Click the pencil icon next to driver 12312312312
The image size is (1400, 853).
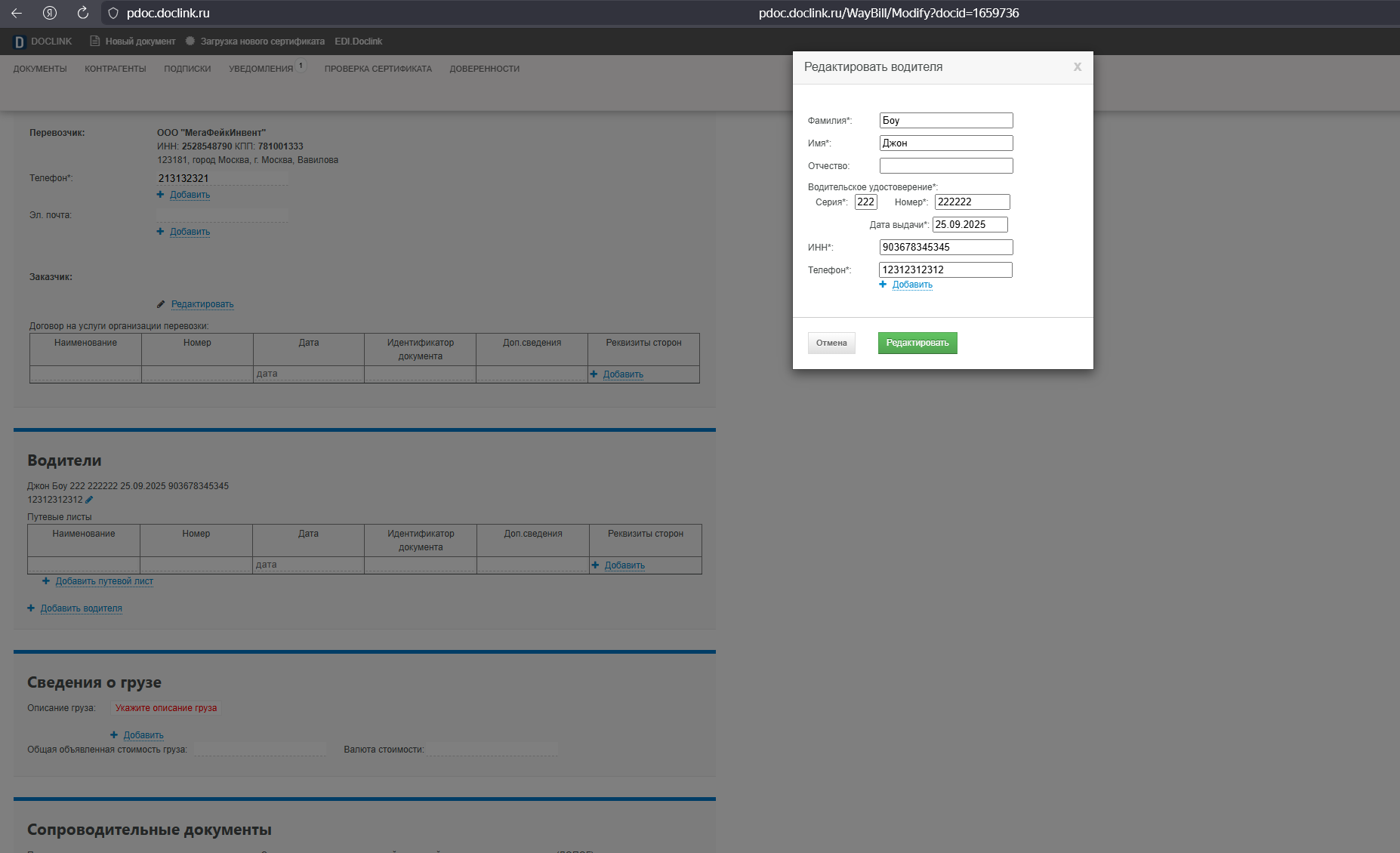(89, 500)
